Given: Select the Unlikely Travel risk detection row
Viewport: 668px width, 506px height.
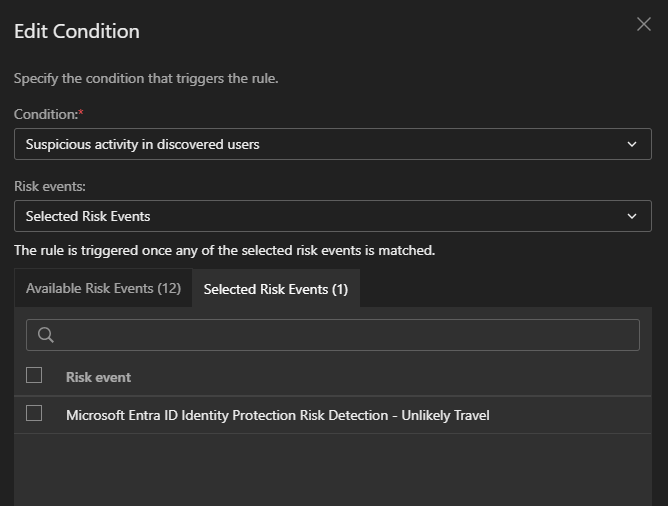Looking at the screenshot, I should click(277, 415).
